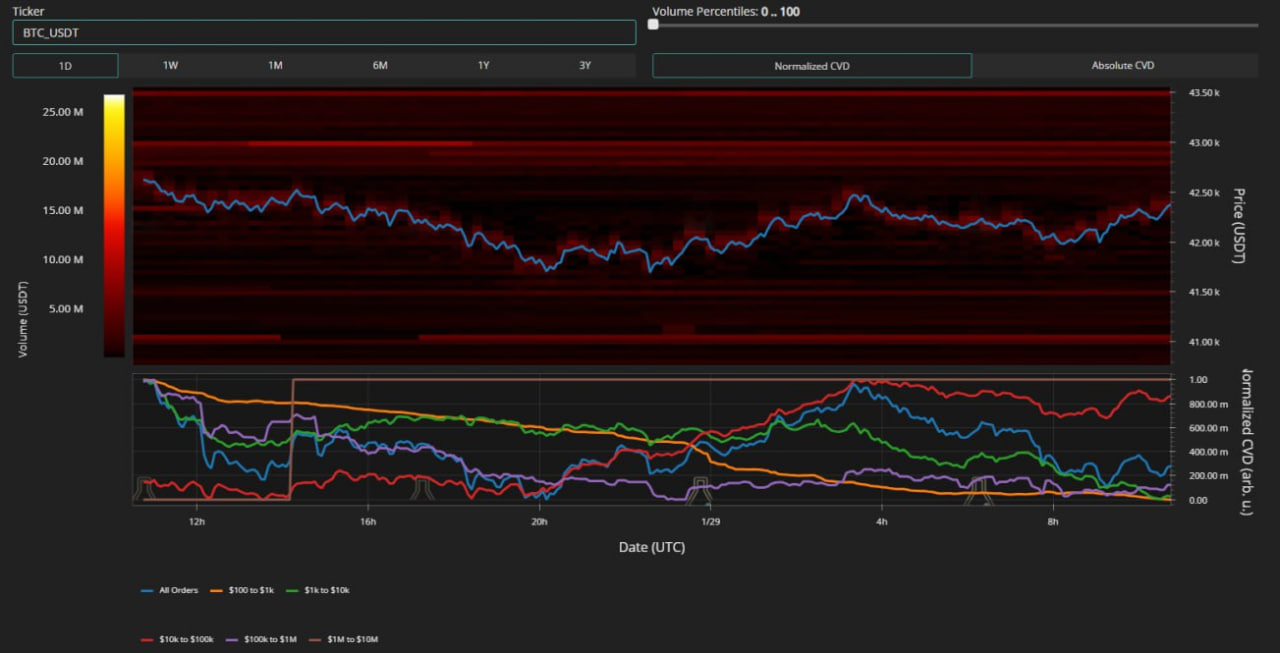Click the 15.00 M volume scale label
1280x653 pixels.
click(63, 210)
